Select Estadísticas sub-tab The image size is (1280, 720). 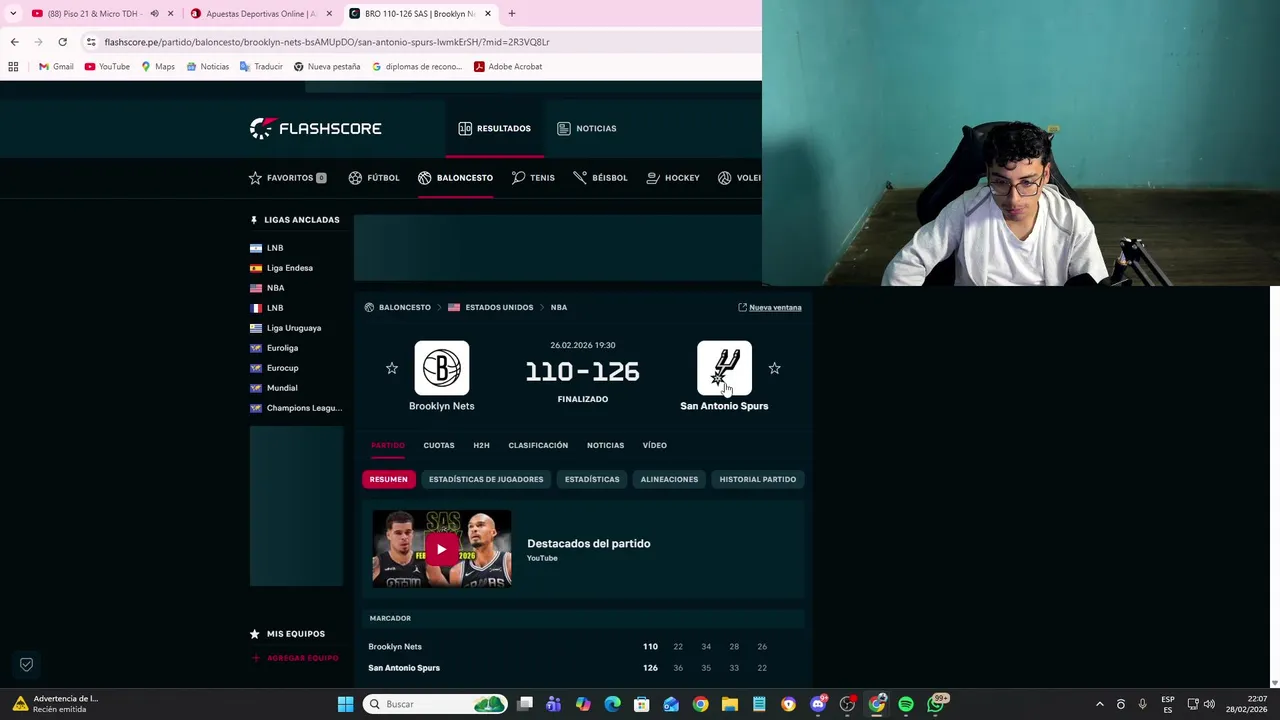(x=592, y=479)
